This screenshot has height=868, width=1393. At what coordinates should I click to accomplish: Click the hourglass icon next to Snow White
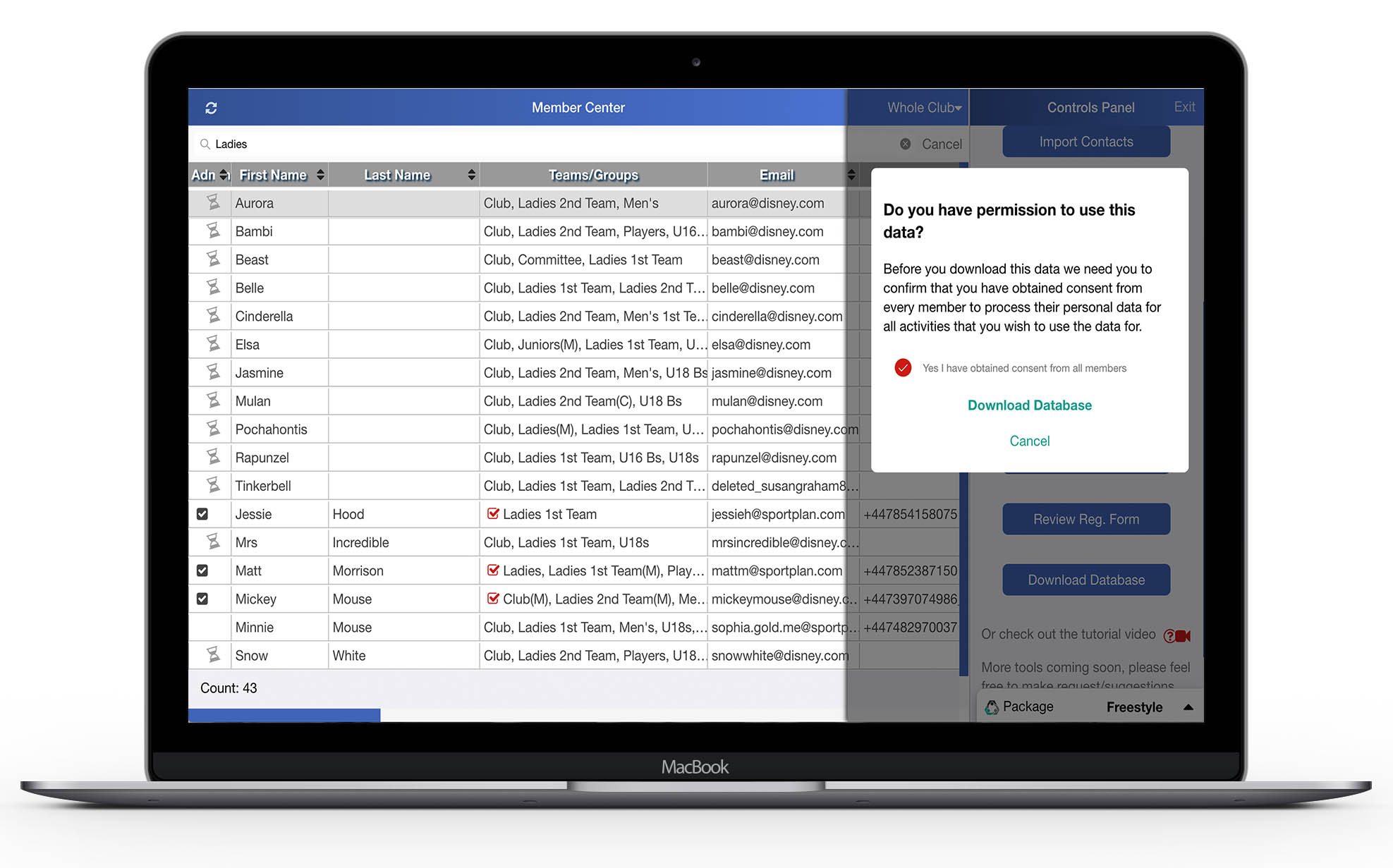tap(212, 655)
